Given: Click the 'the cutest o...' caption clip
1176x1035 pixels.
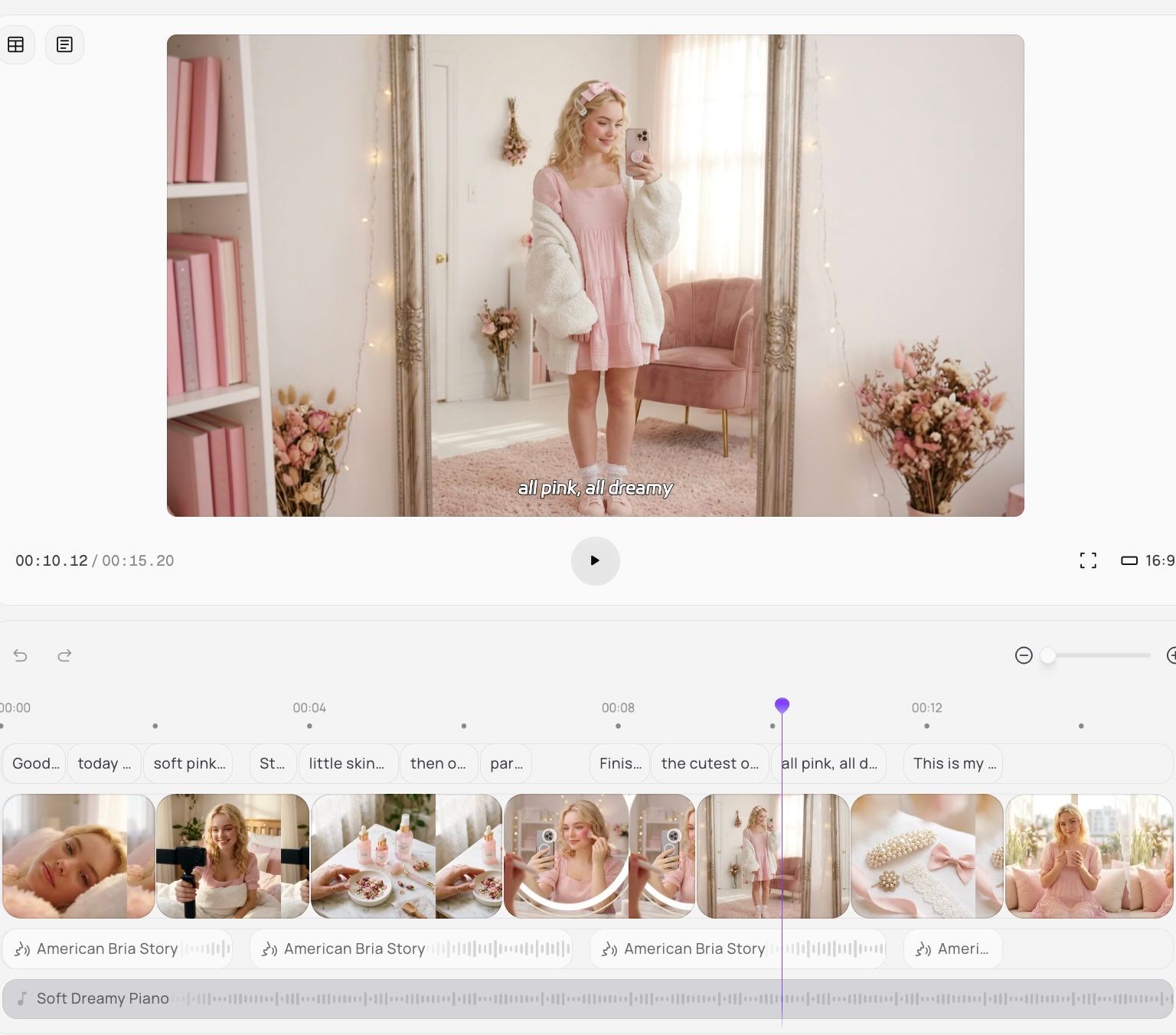Looking at the screenshot, I should [x=709, y=763].
